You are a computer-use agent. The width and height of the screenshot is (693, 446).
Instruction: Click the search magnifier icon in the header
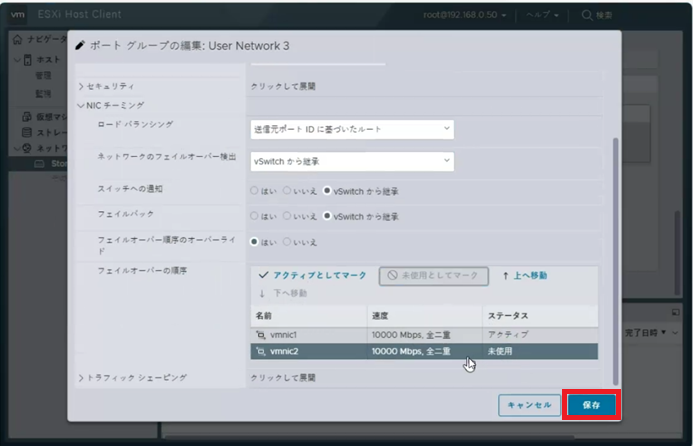602,15
